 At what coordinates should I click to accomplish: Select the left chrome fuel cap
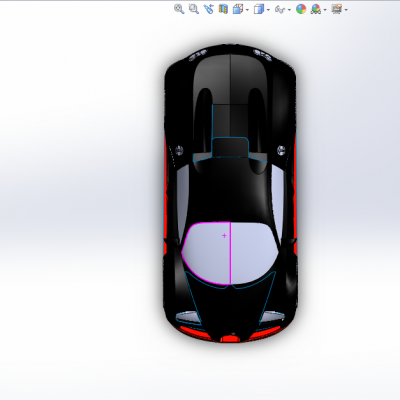[179, 150]
